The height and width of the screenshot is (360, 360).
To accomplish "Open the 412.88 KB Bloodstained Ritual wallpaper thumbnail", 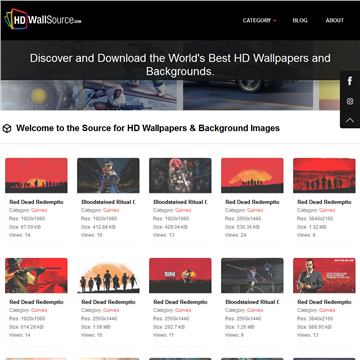I will pos(108,175).
